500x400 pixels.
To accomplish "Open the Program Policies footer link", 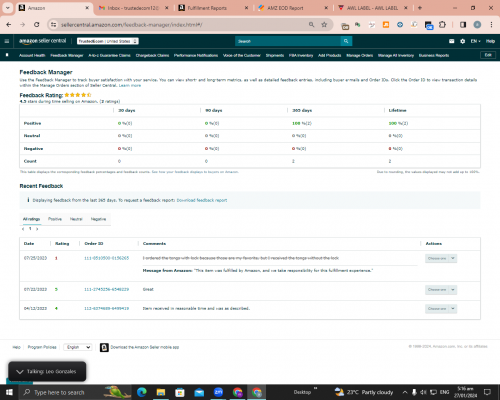I will tap(42, 347).
